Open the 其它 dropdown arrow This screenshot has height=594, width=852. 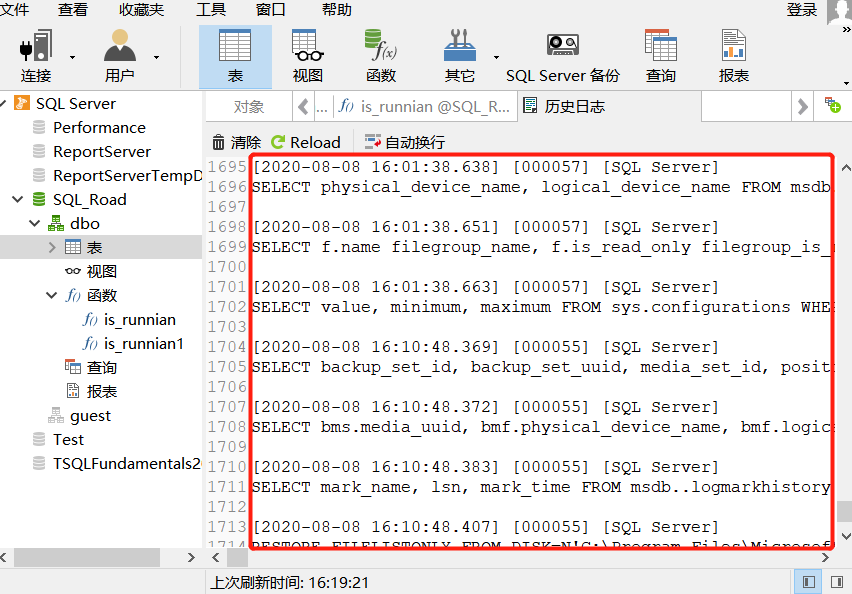click(x=496, y=57)
